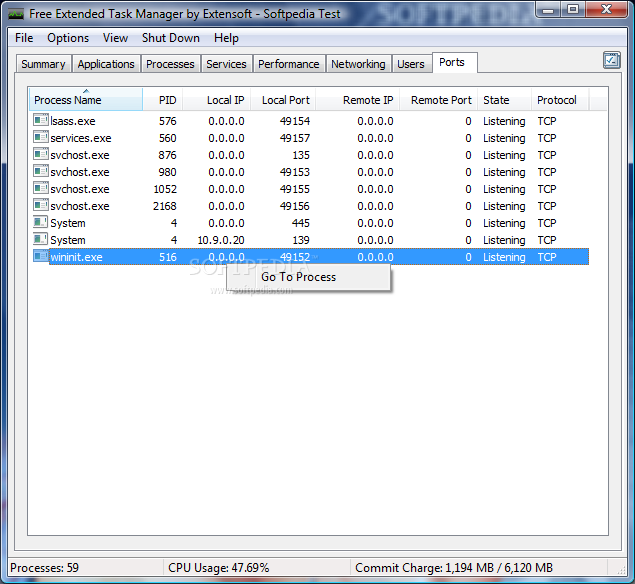Image resolution: width=635 pixels, height=584 pixels.
Task: Sort by Remote Port column header
Action: coord(439,100)
